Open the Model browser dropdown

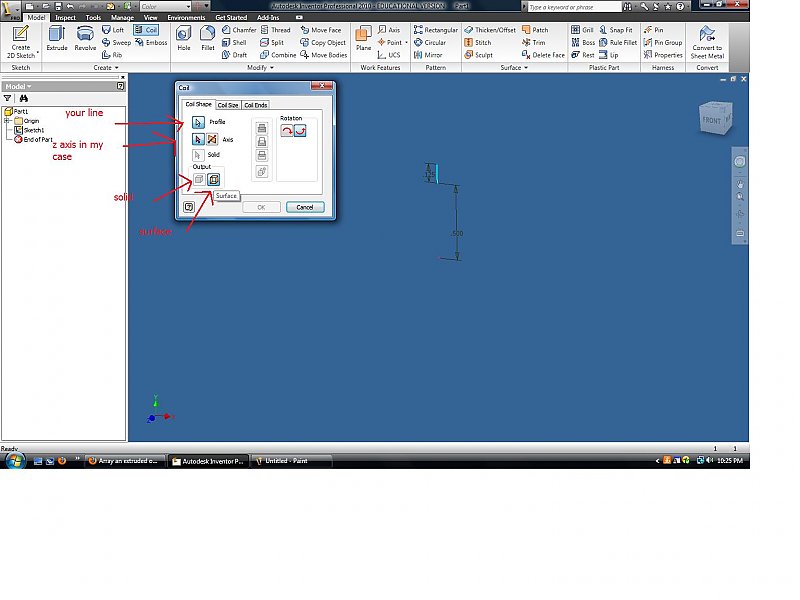[18, 86]
